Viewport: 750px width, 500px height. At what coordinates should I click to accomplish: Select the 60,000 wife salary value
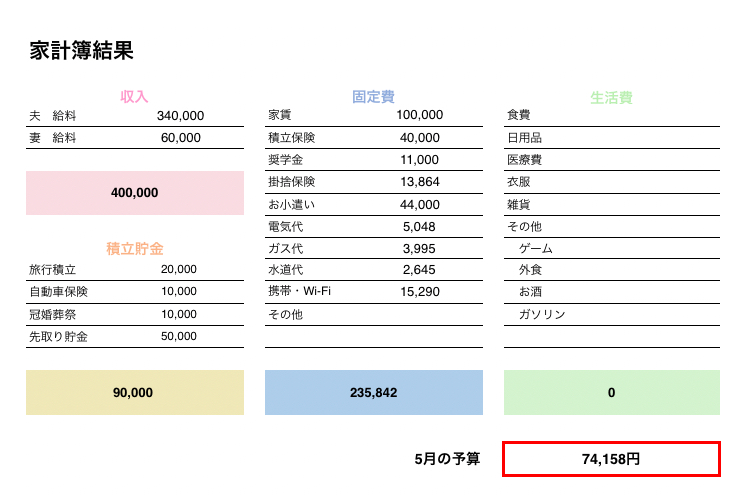[180, 138]
